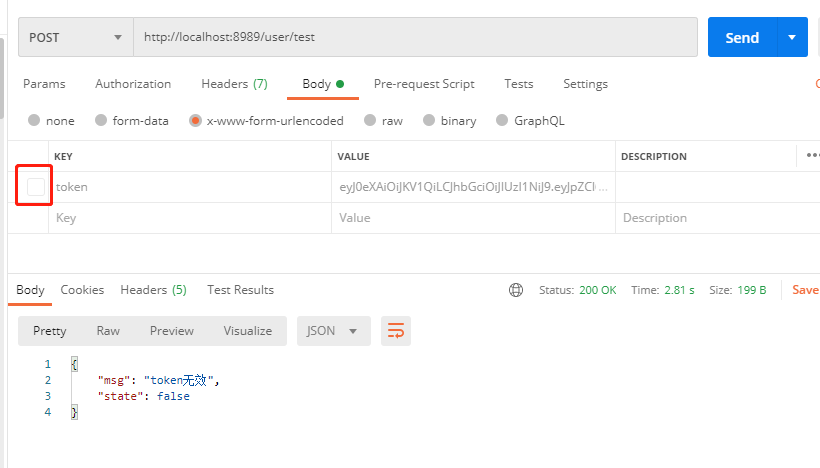
Task: Open the response Headers (5) tab
Action: (x=153, y=290)
